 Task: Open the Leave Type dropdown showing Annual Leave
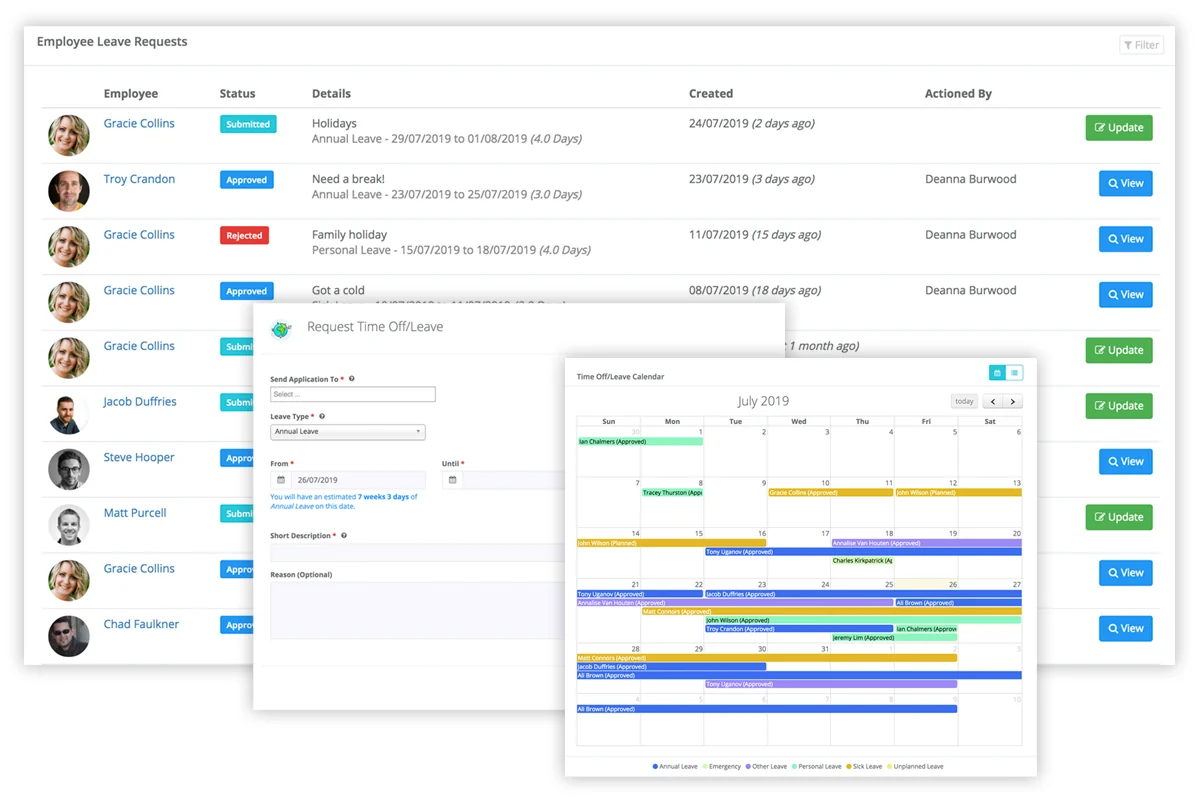348,432
